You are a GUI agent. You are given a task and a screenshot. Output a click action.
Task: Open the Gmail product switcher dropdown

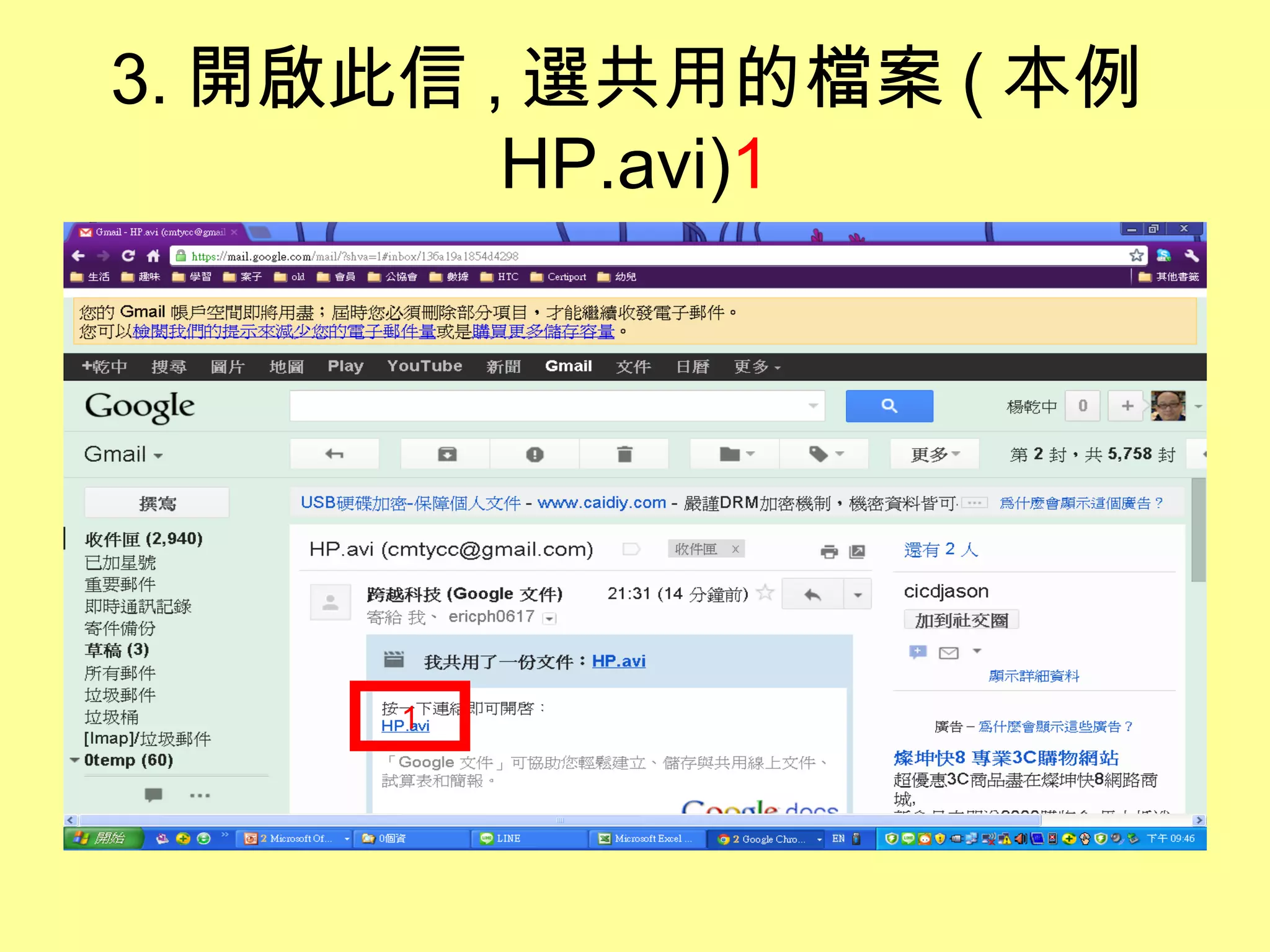pos(123,454)
